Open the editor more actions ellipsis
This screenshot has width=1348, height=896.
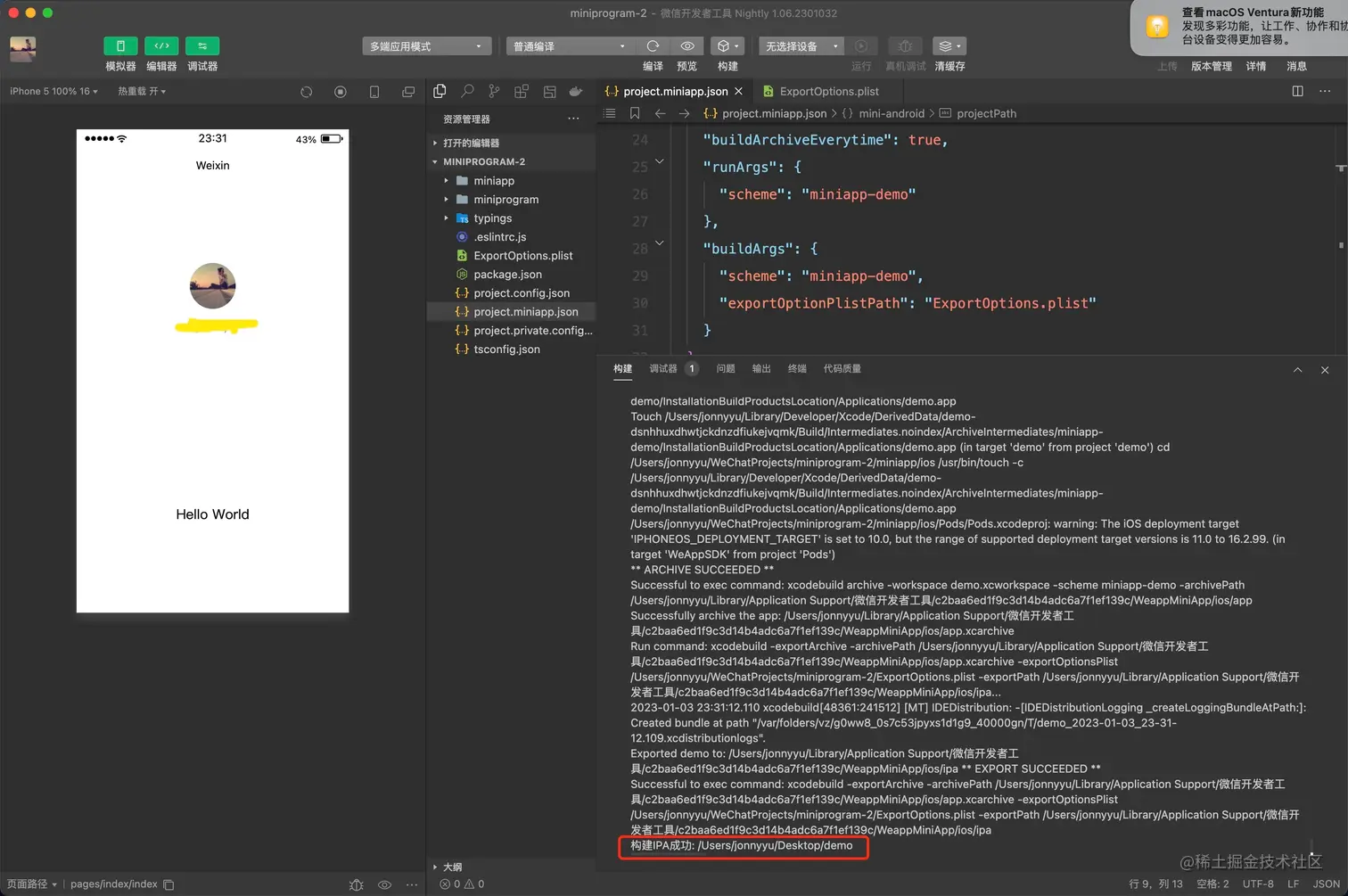tap(1325, 91)
